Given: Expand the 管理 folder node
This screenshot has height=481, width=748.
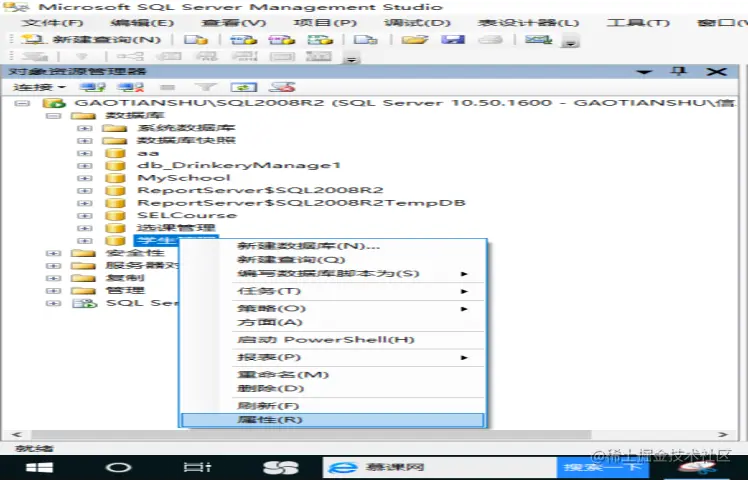Looking at the screenshot, I should pos(53,291).
